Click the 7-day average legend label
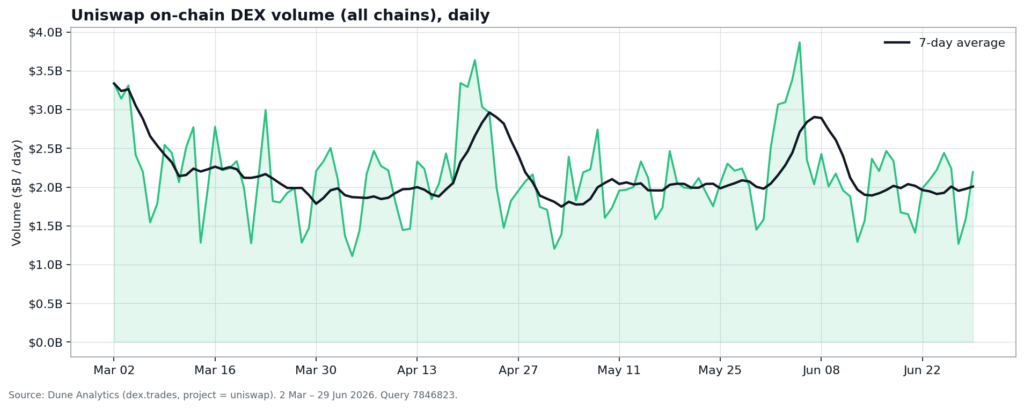This screenshot has width=1024, height=409. [x=962, y=43]
